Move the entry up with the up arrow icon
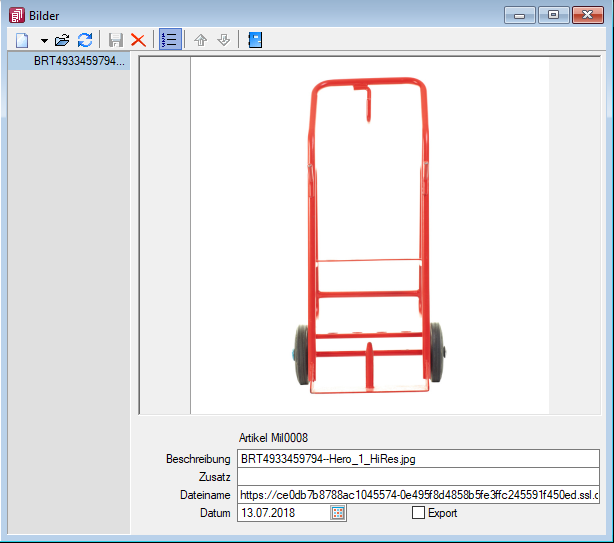Image resolution: width=614 pixels, height=543 pixels. coord(200,40)
